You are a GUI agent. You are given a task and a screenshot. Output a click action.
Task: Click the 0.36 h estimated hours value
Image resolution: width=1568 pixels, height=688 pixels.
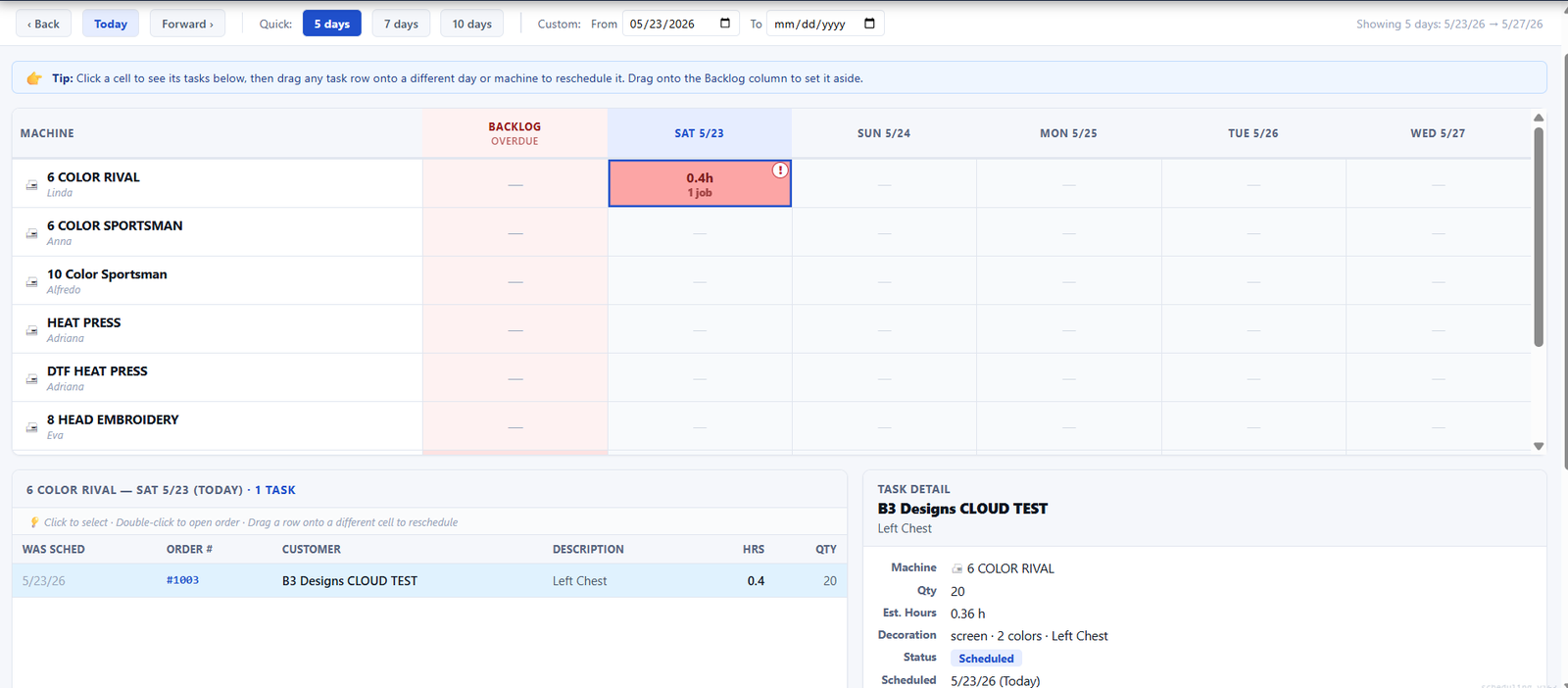click(x=968, y=614)
